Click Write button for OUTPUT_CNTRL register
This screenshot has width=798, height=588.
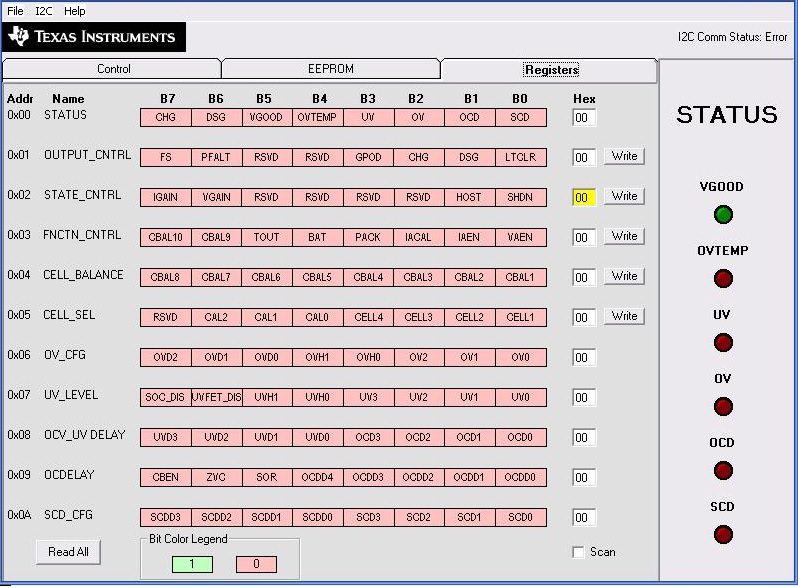[624, 156]
